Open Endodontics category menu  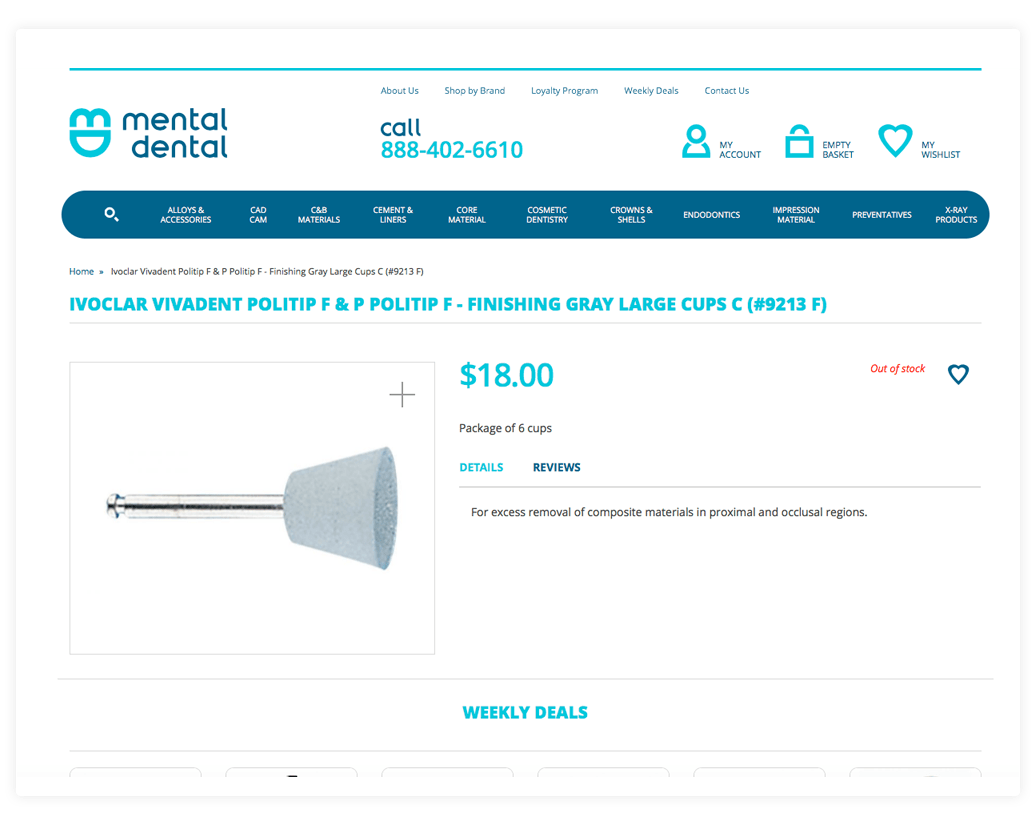coord(712,215)
